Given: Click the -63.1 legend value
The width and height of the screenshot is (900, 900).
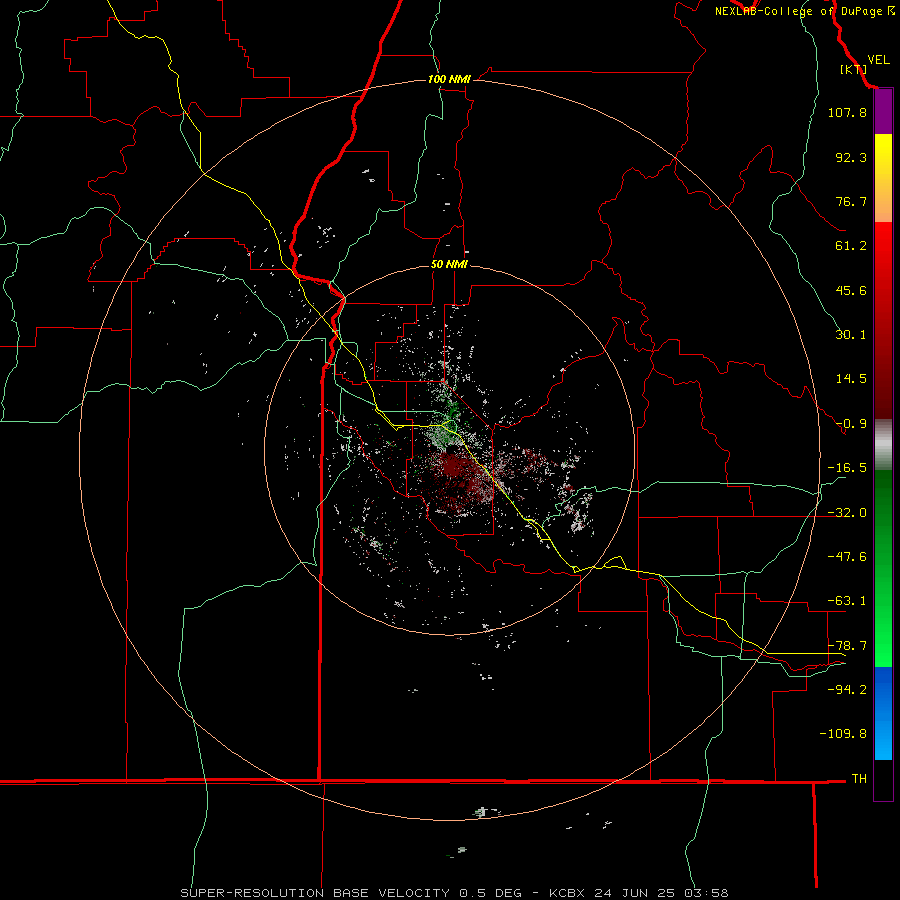Looking at the screenshot, I should click(847, 601).
